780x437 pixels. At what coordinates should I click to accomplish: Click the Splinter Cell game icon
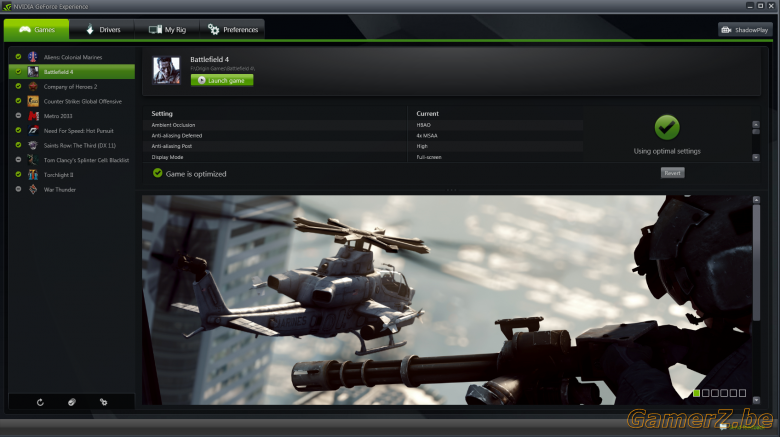click(33, 160)
